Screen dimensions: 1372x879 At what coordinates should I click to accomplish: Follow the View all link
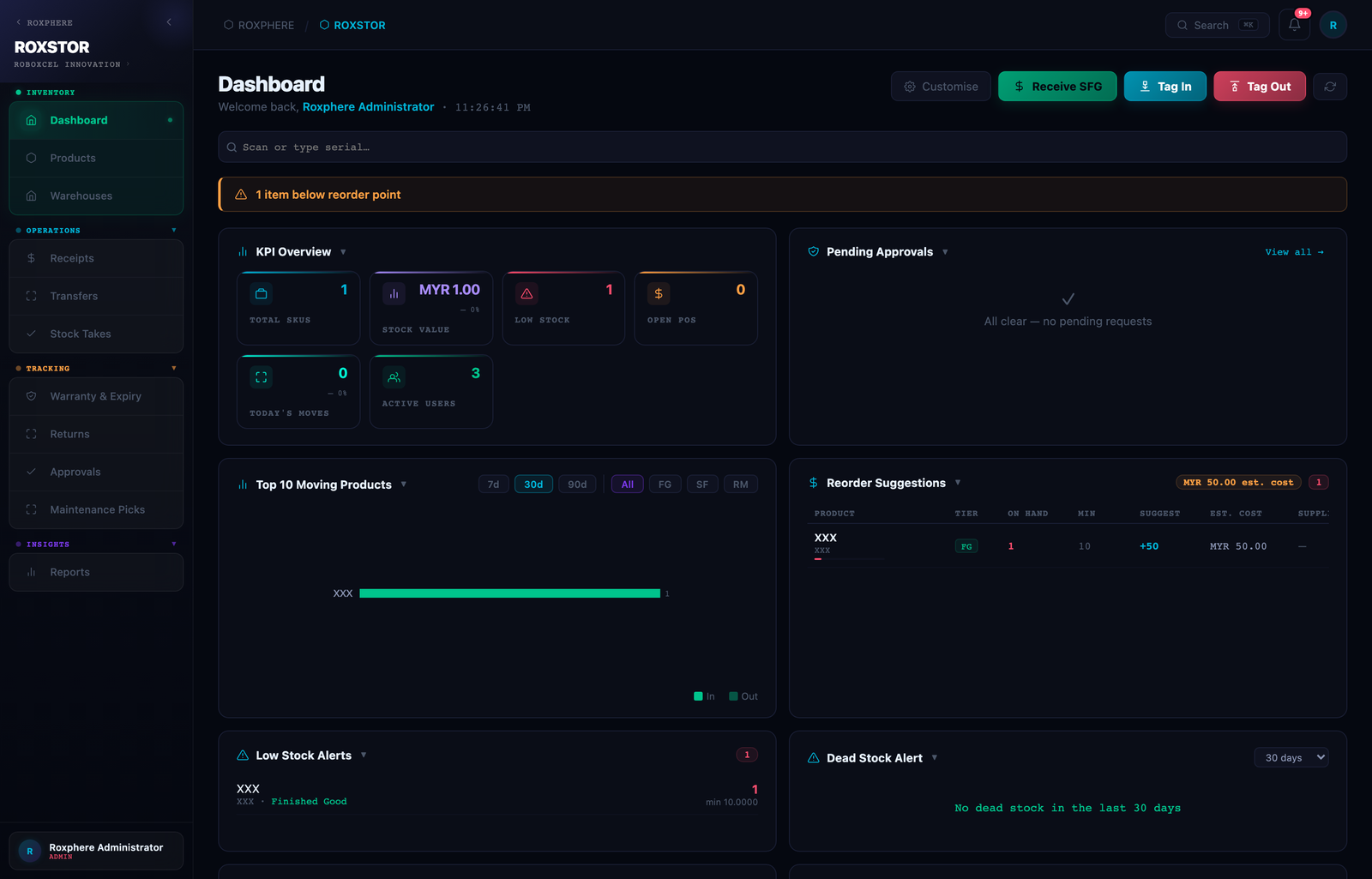(x=1294, y=252)
